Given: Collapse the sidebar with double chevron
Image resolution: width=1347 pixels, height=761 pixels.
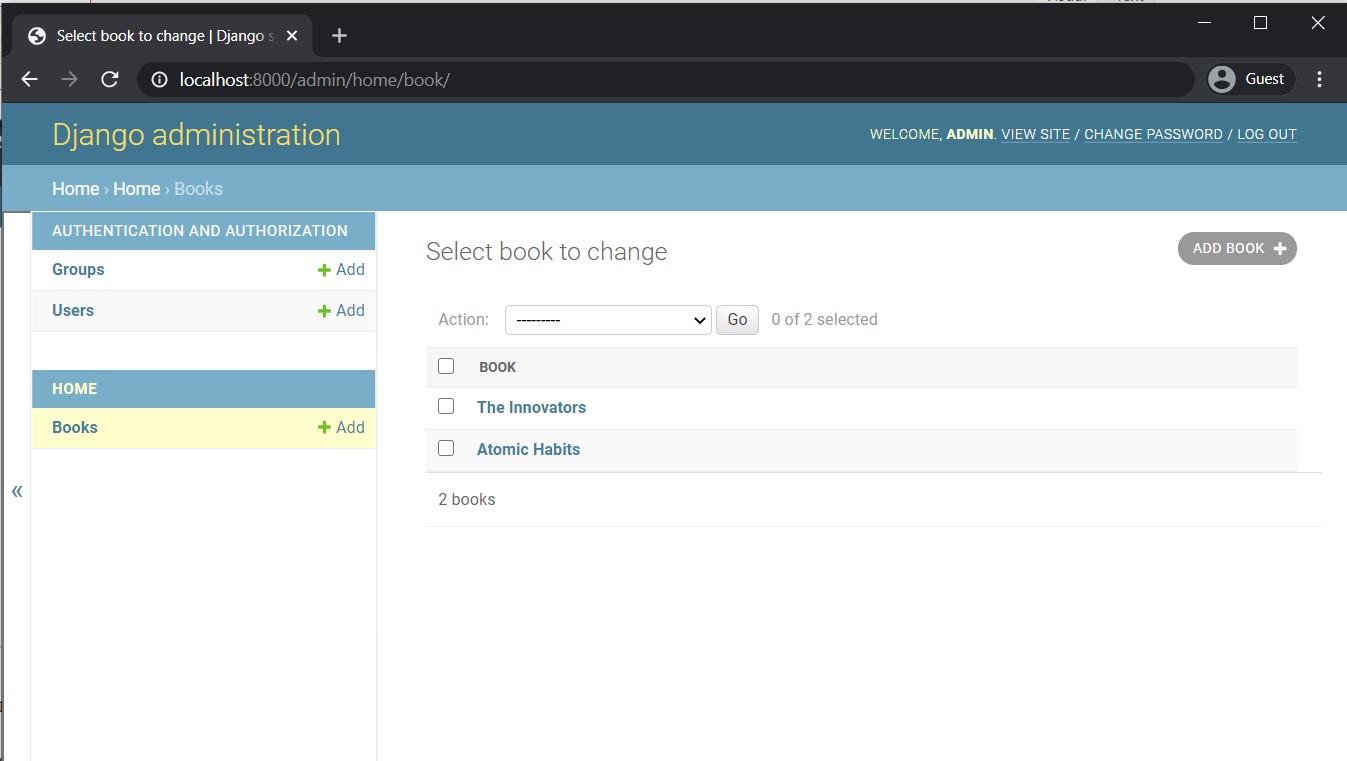Looking at the screenshot, I should pyautogui.click(x=17, y=491).
